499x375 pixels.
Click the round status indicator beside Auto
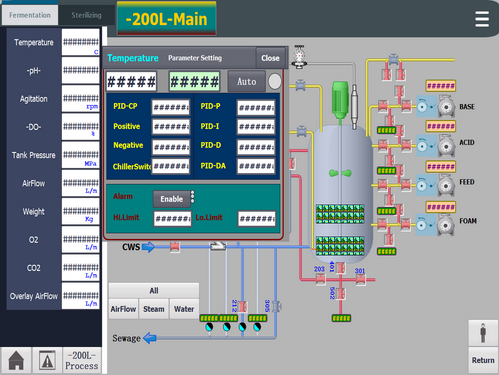pyautogui.click(x=275, y=81)
